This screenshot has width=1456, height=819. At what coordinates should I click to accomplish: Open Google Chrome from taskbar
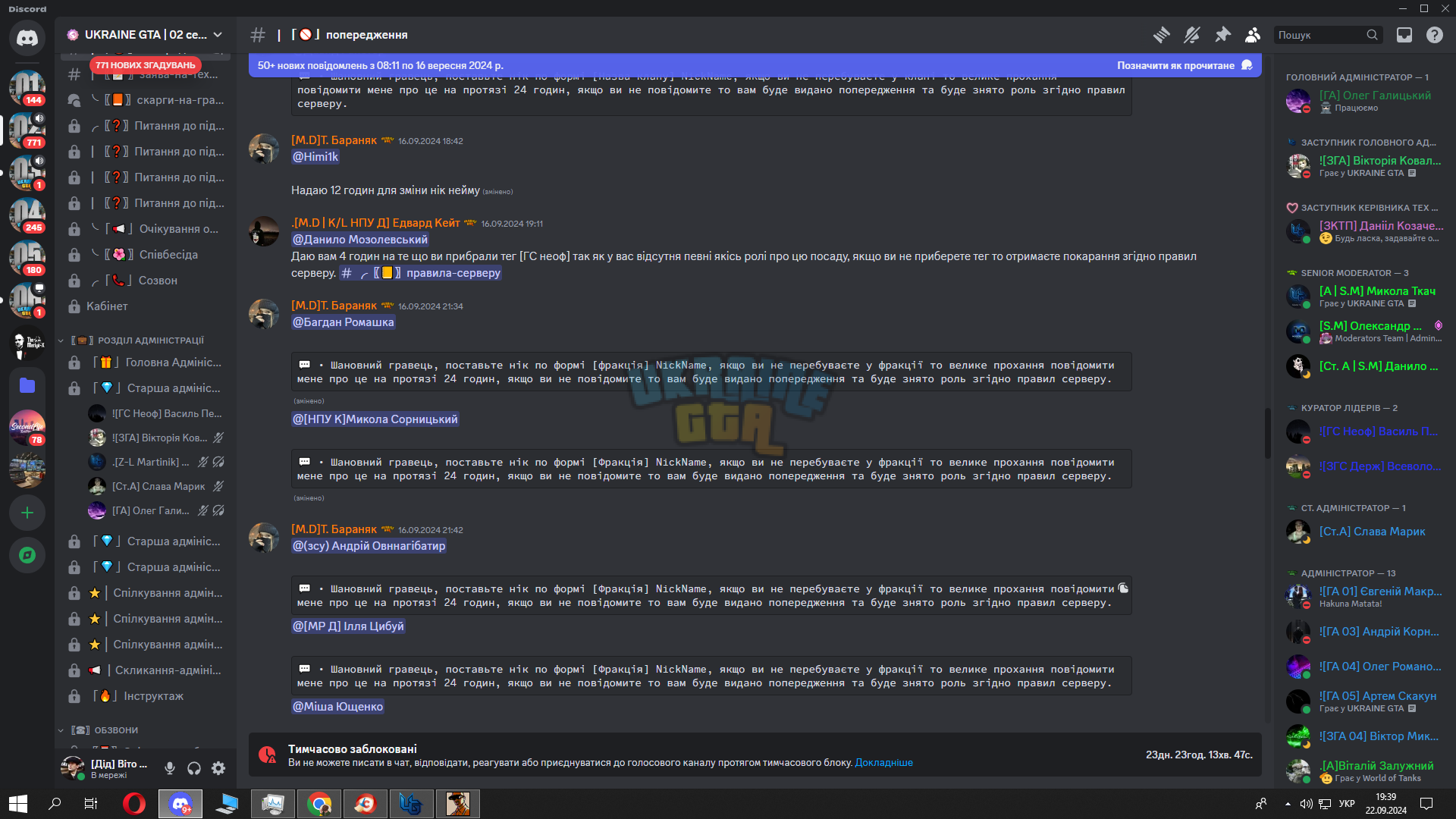pos(319,804)
